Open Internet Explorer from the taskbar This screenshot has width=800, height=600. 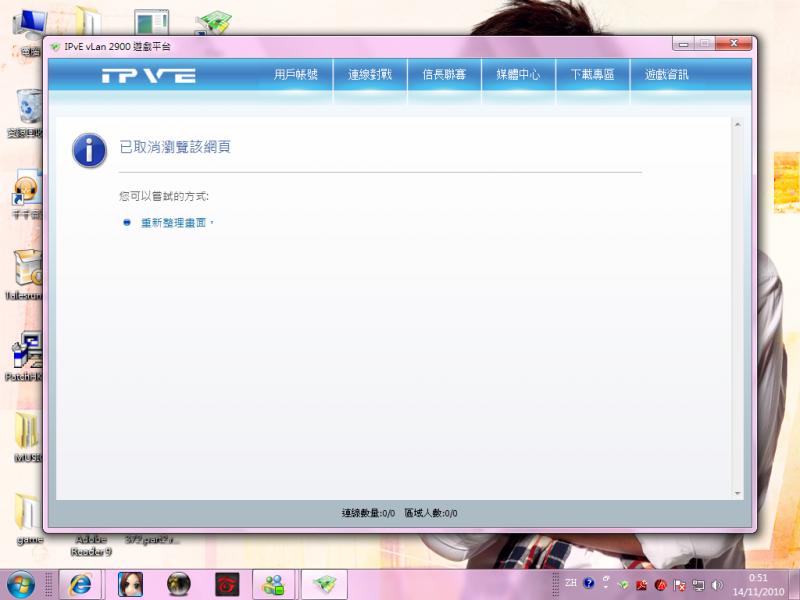point(82,585)
